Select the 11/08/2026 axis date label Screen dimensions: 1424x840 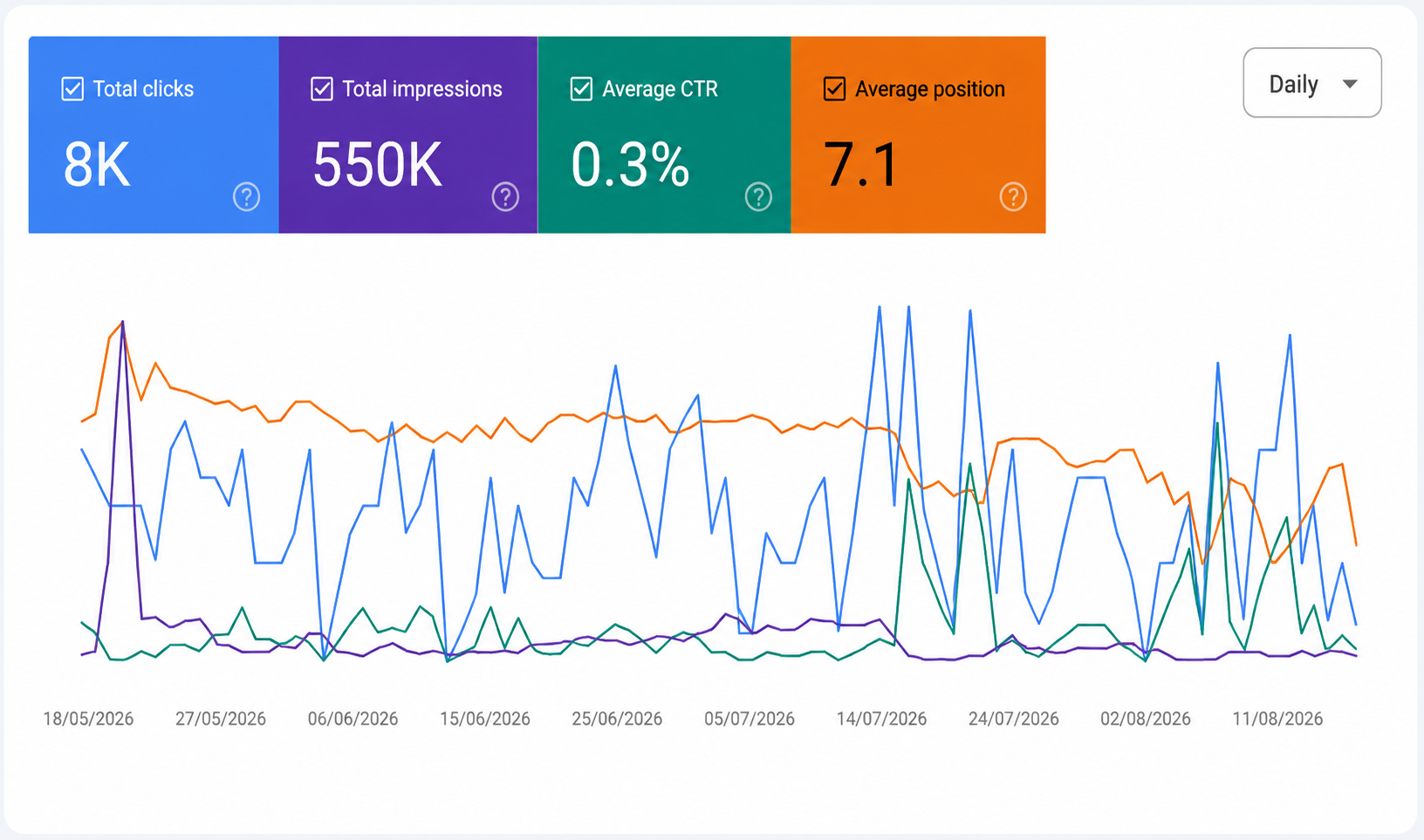pos(1277,719)
